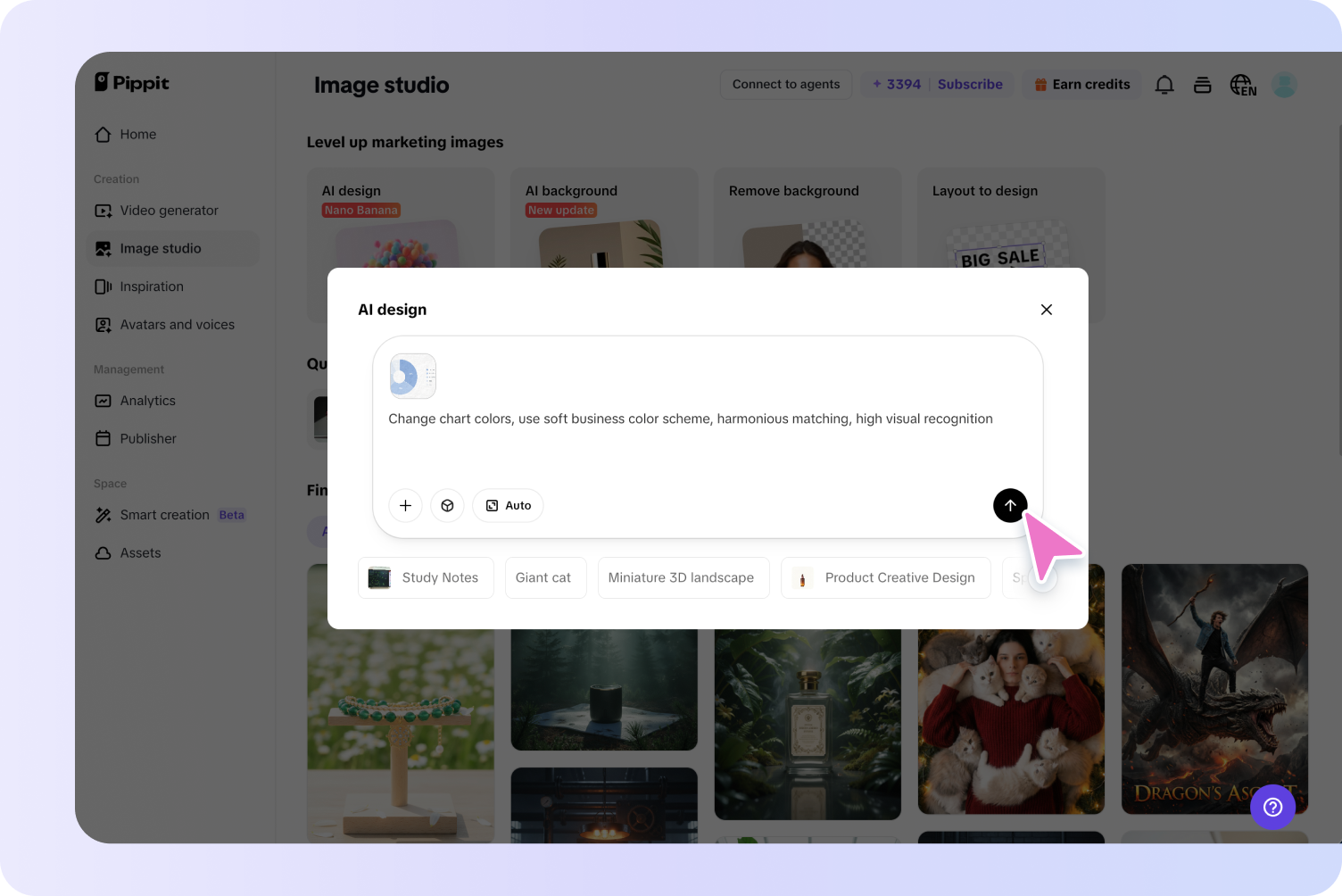
Task: Open the Auto aspect ratio dropdown
Action: [508, 505]
